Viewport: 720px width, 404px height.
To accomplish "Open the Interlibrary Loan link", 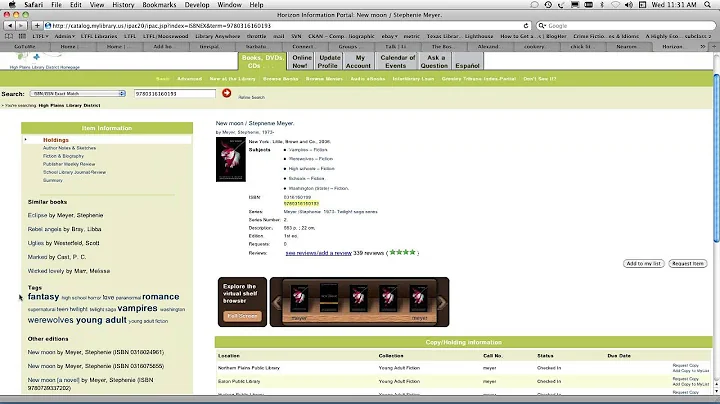I will point(413,79).
